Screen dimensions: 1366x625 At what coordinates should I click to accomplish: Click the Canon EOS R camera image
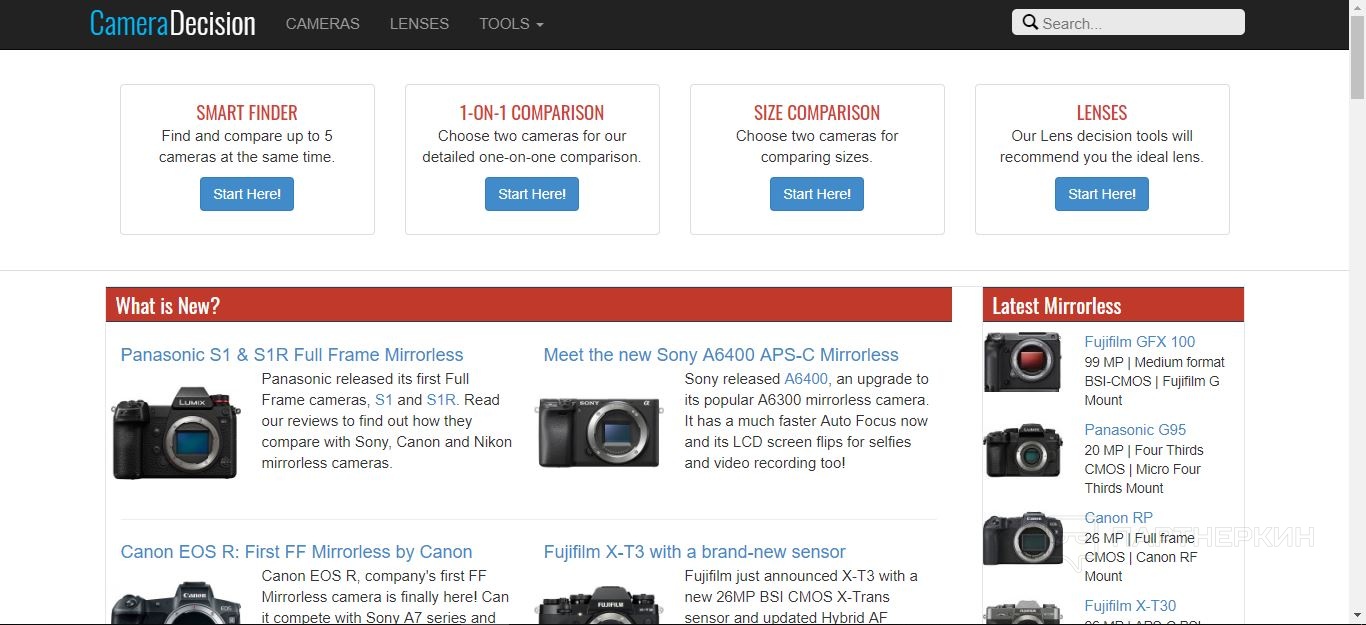click(x=176, y=603)
